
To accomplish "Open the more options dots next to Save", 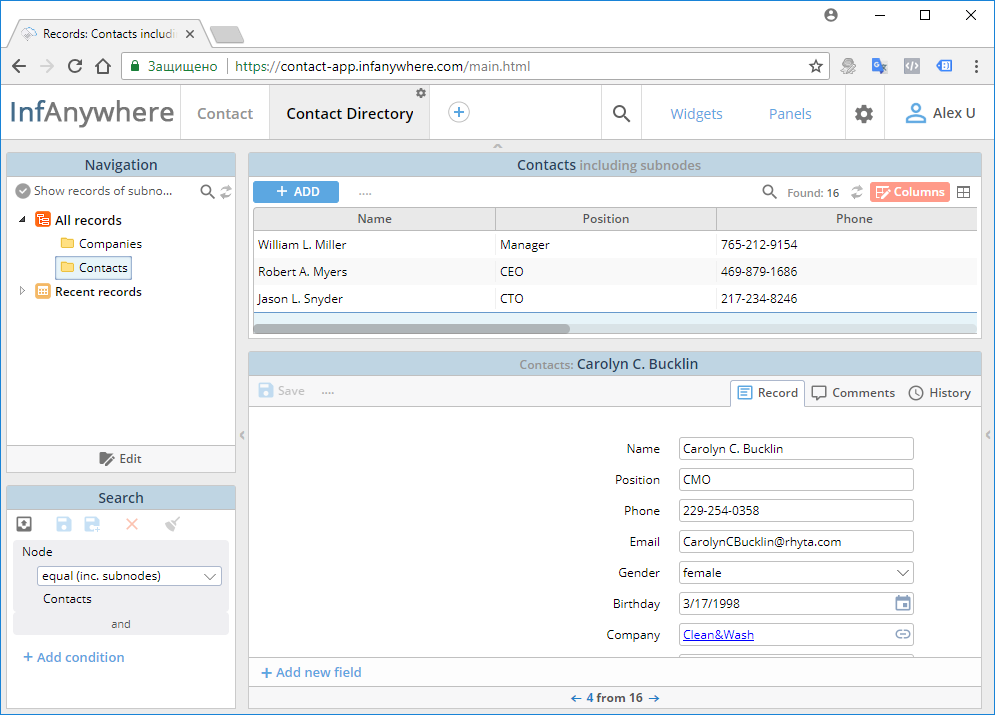I will (x=327, y=392).
